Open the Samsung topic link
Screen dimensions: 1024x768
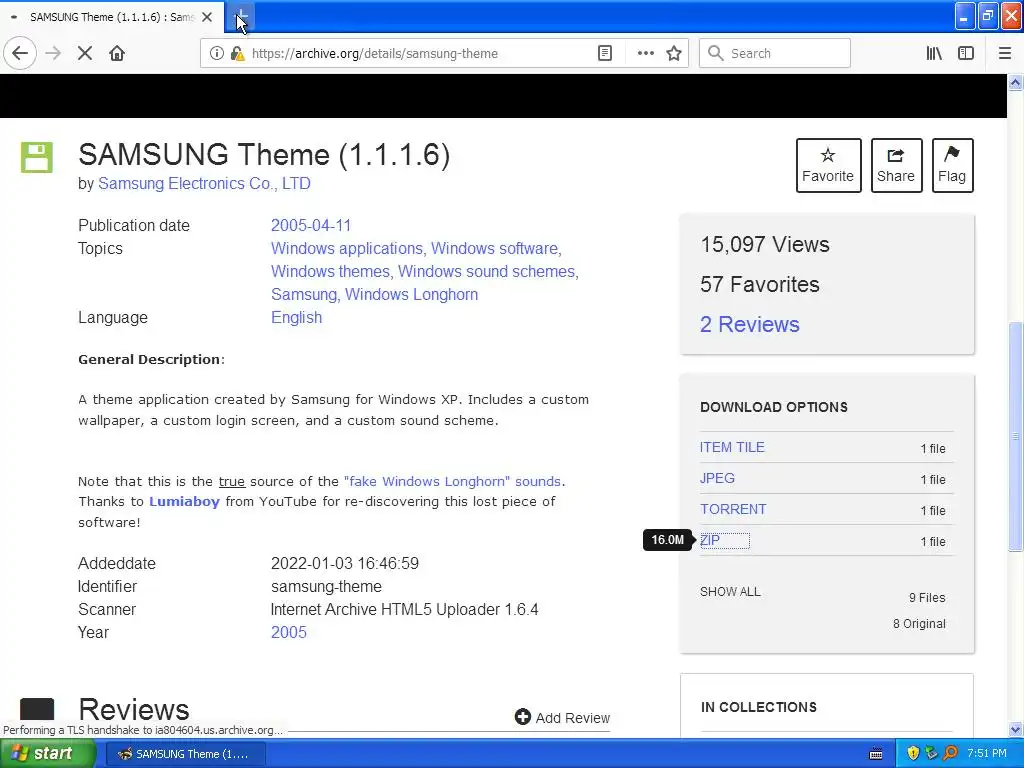[304, 295]
